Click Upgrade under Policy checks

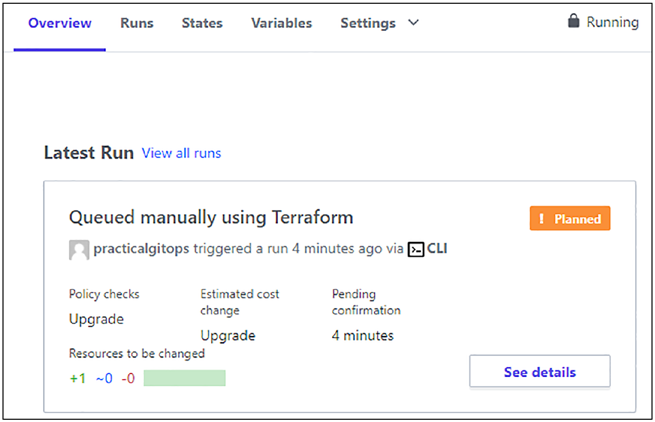(x=96, y=319)
